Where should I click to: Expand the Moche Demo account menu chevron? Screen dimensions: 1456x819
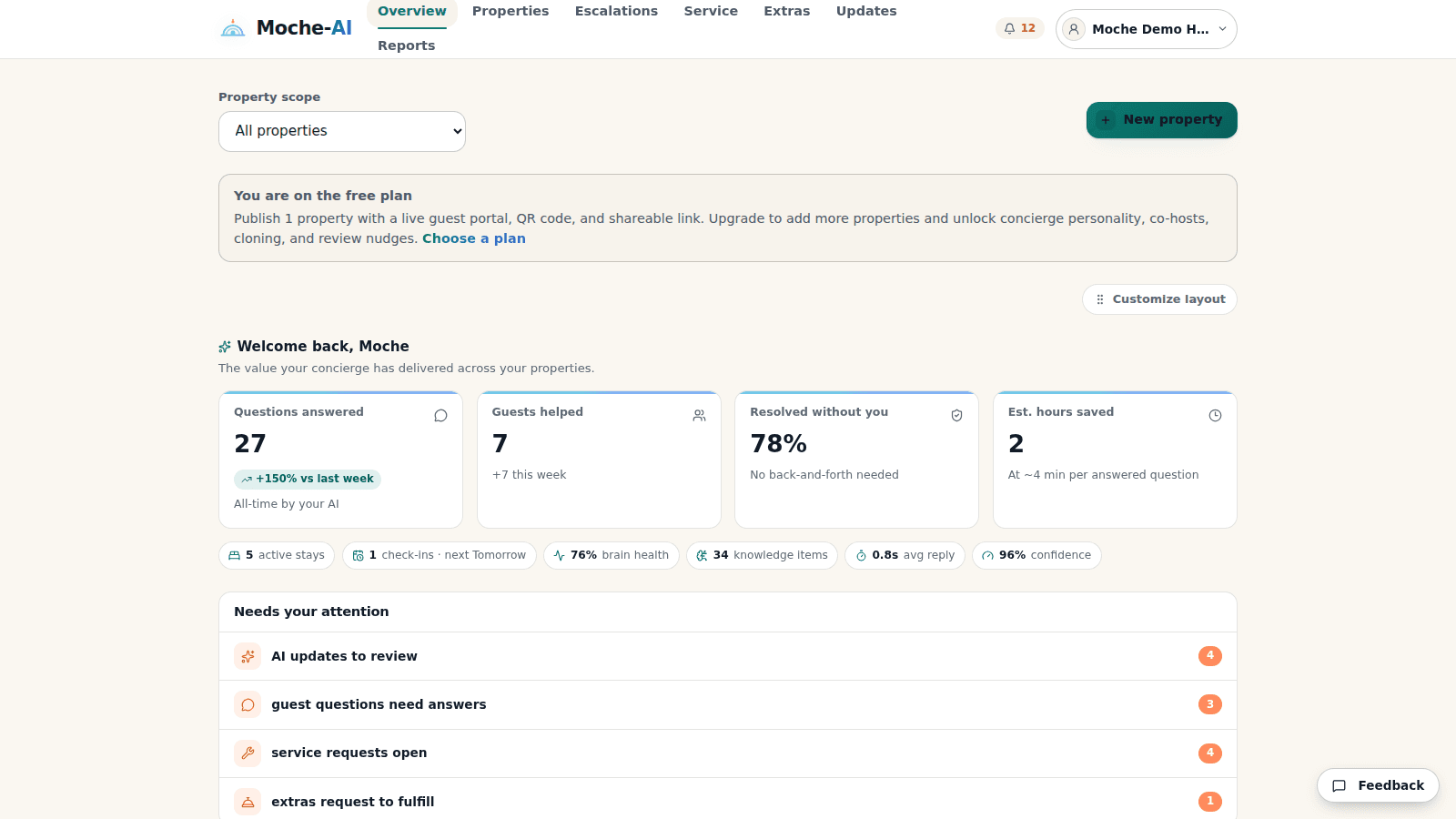click(x=1222, y=29)
